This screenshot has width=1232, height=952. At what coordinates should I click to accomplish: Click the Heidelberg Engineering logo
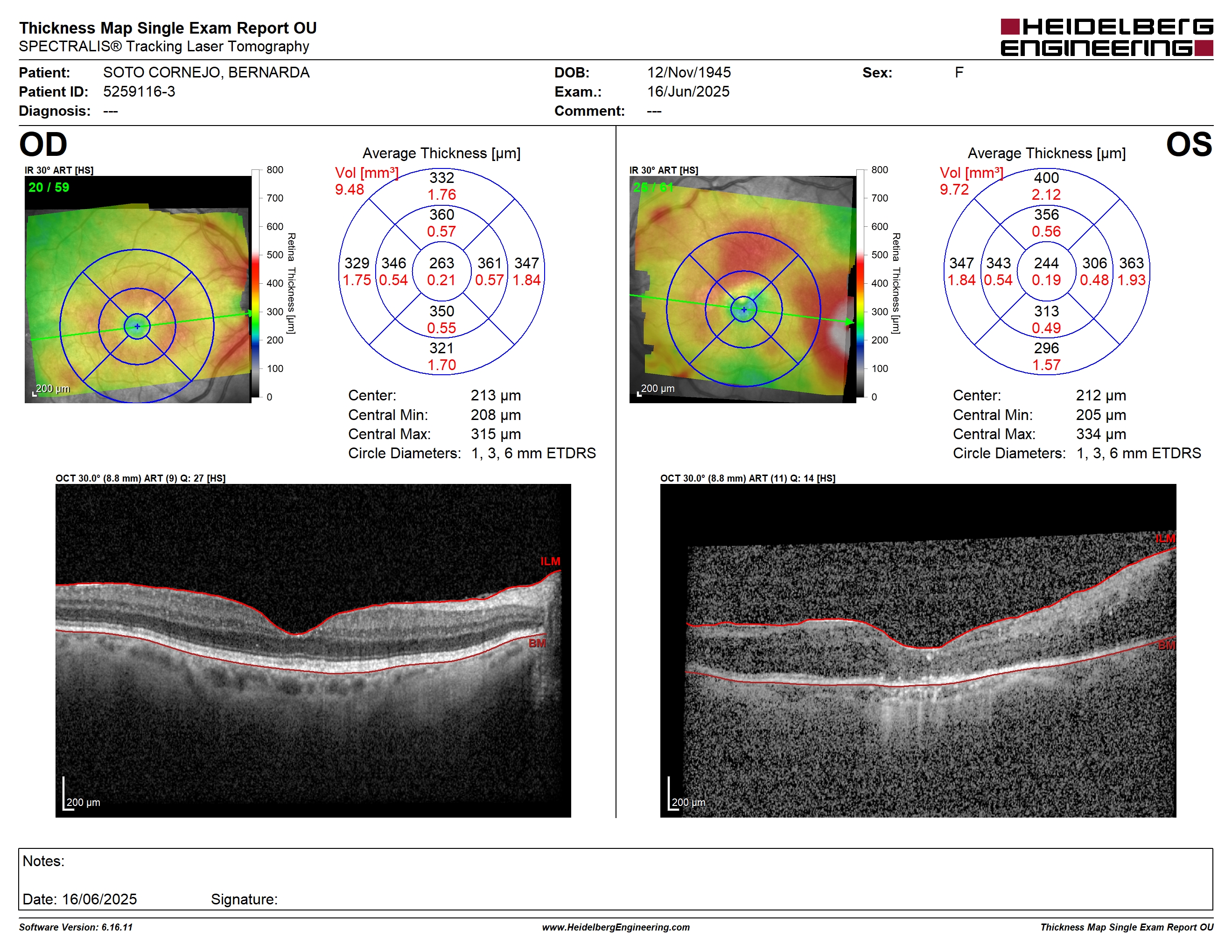tap(1106, 37)
